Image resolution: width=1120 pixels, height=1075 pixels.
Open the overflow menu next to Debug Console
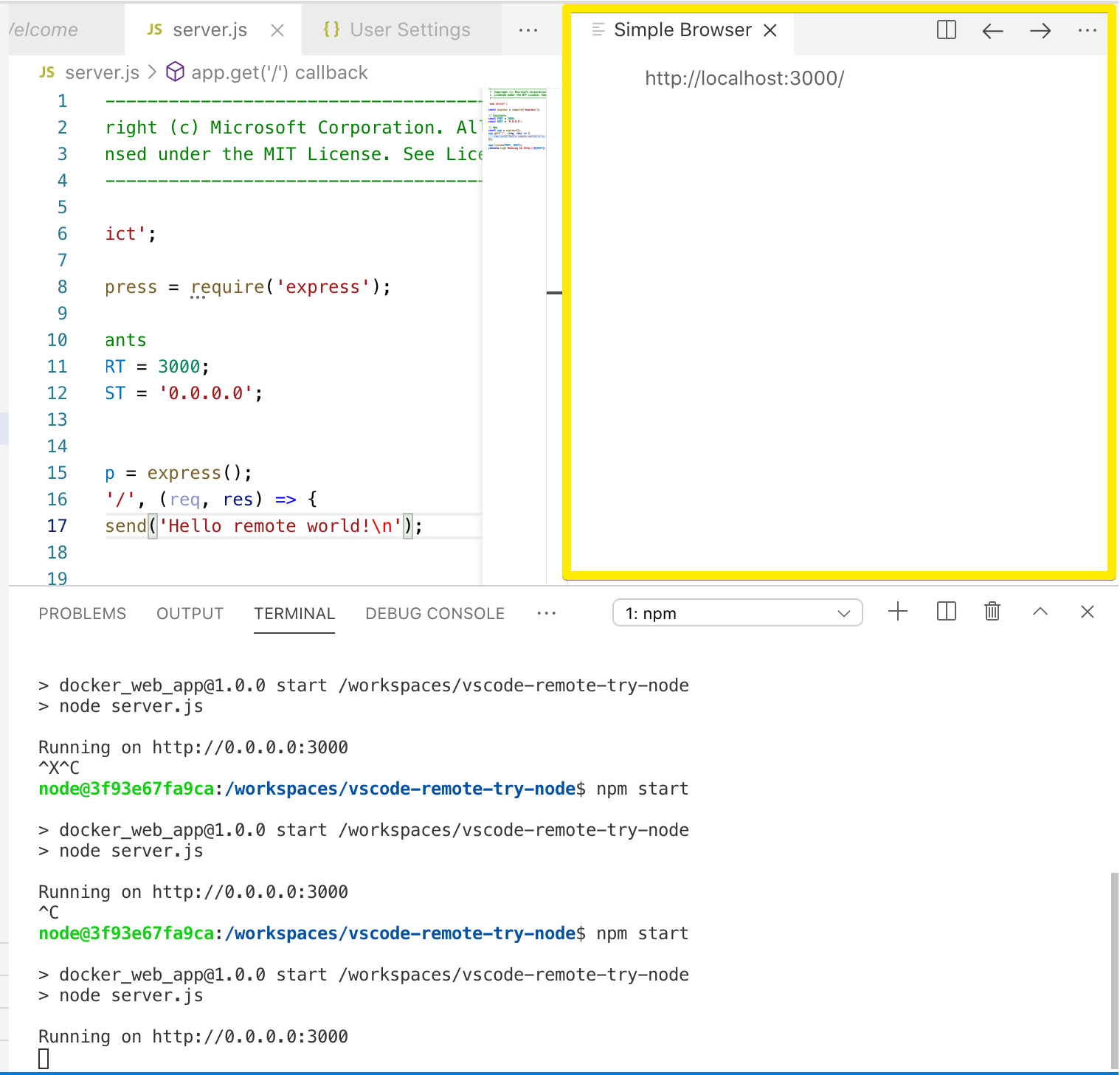click(x=546, y=613)
